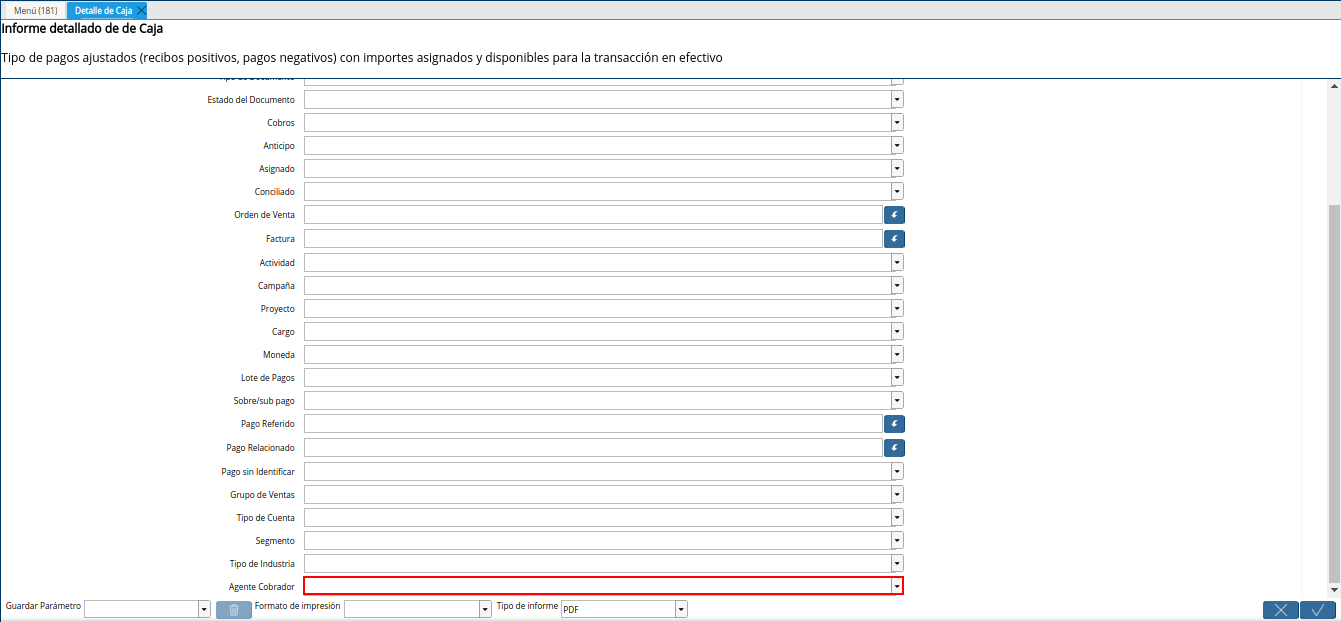This screenshot has width=1341, height=622.
Task: Close the Detalle de Caja tab
Action: [141, 10]
